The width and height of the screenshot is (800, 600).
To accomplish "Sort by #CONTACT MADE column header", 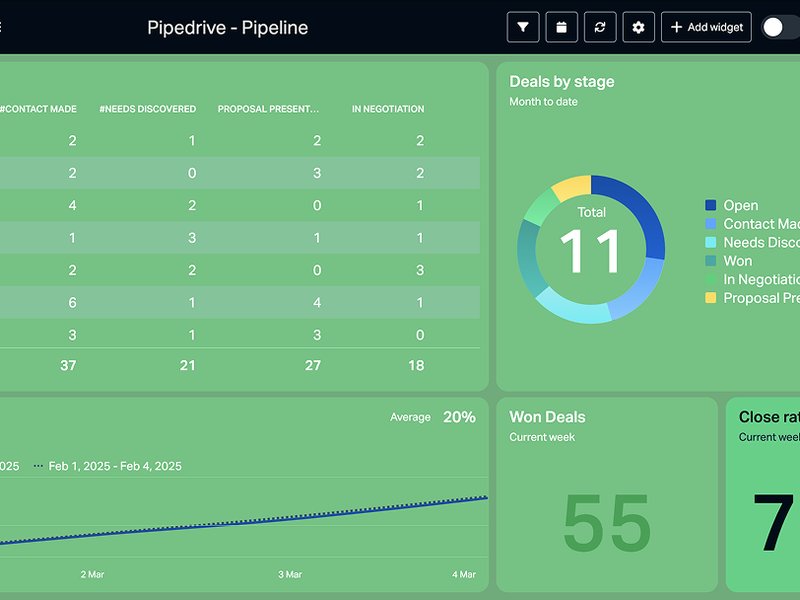I will point(38,109).
